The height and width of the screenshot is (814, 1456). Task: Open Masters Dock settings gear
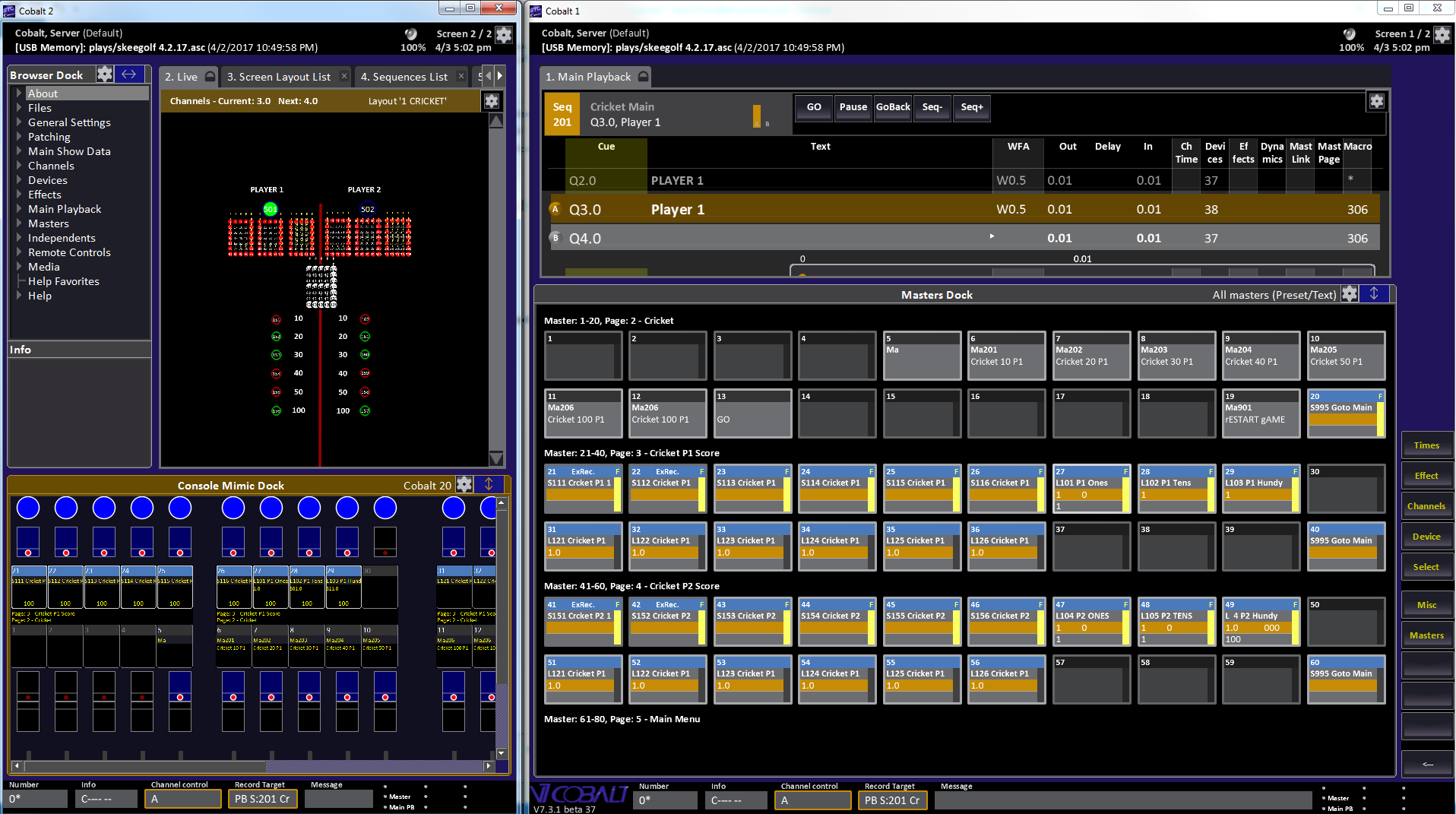click(1350, 294)
